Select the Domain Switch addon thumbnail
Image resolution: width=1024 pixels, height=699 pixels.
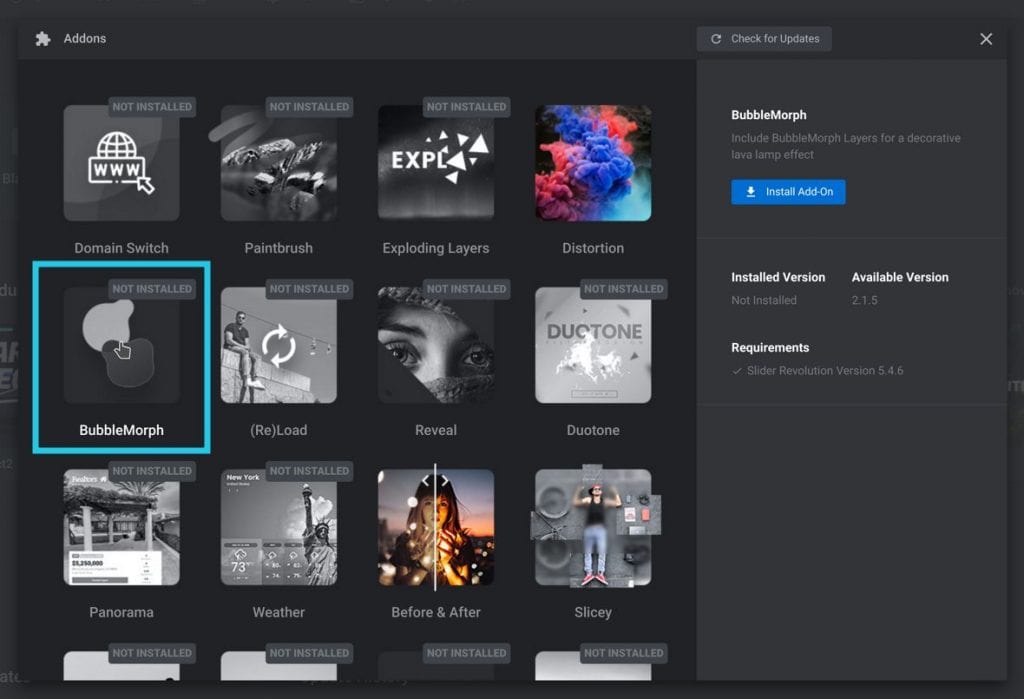click(x=121, y=163)
